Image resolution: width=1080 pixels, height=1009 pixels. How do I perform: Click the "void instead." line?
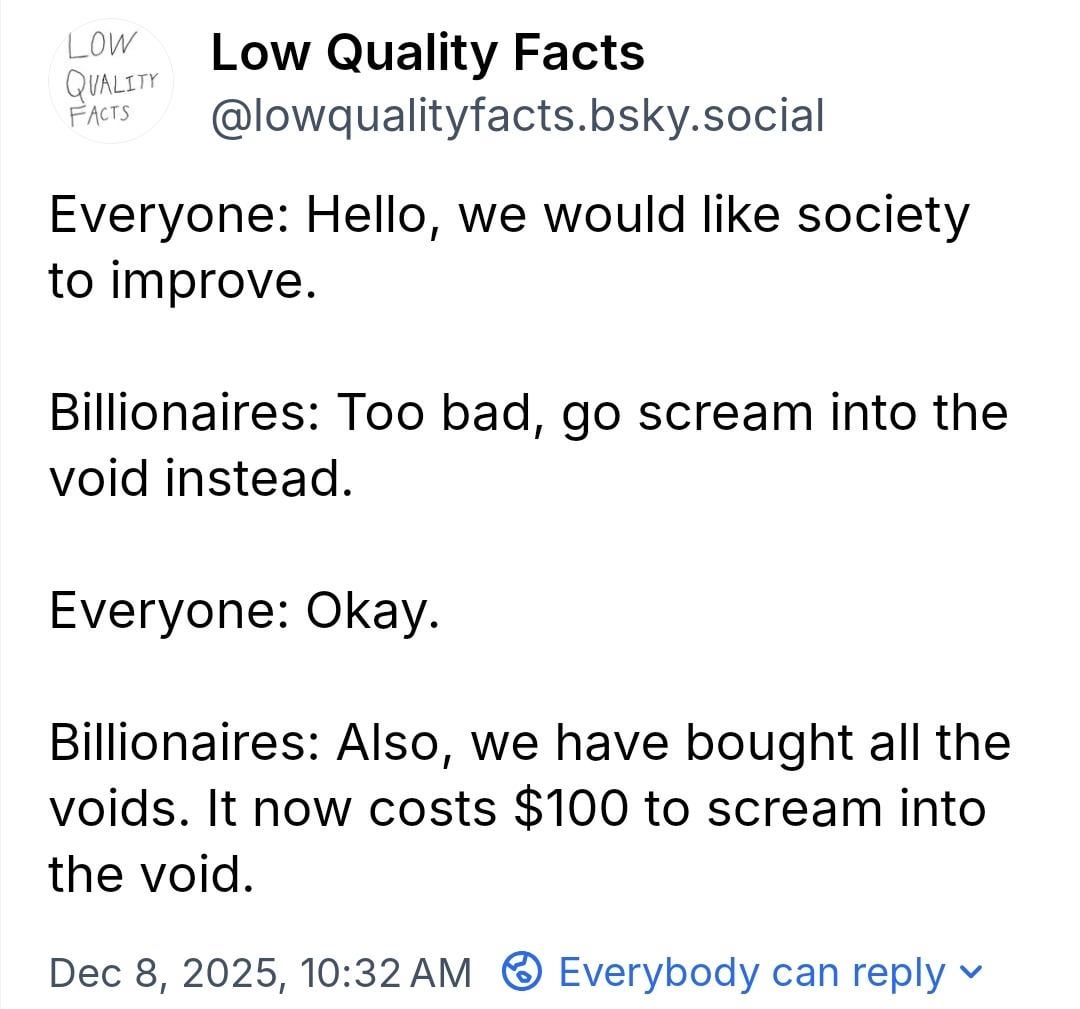click(200, 480)
